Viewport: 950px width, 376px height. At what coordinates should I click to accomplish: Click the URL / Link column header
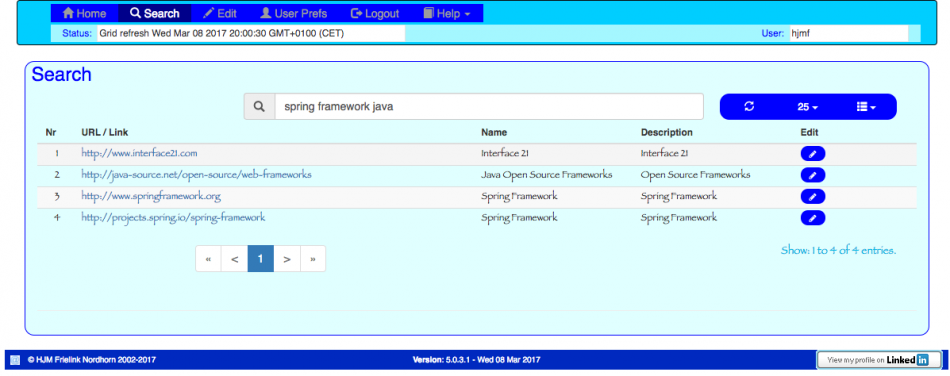[x=104, y=132]
